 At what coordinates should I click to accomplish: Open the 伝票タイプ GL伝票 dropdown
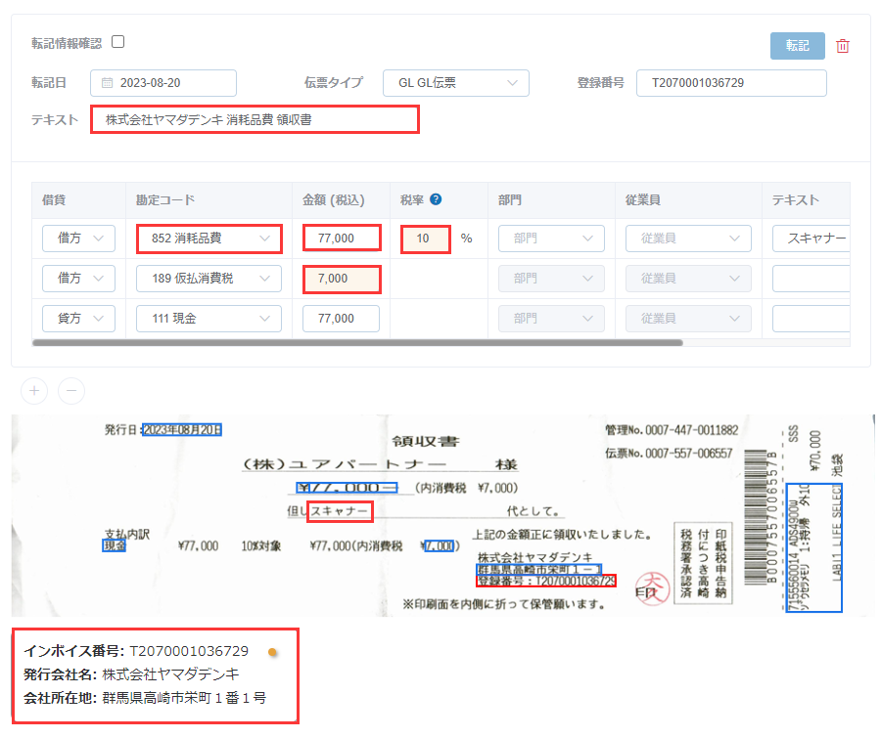456,83
